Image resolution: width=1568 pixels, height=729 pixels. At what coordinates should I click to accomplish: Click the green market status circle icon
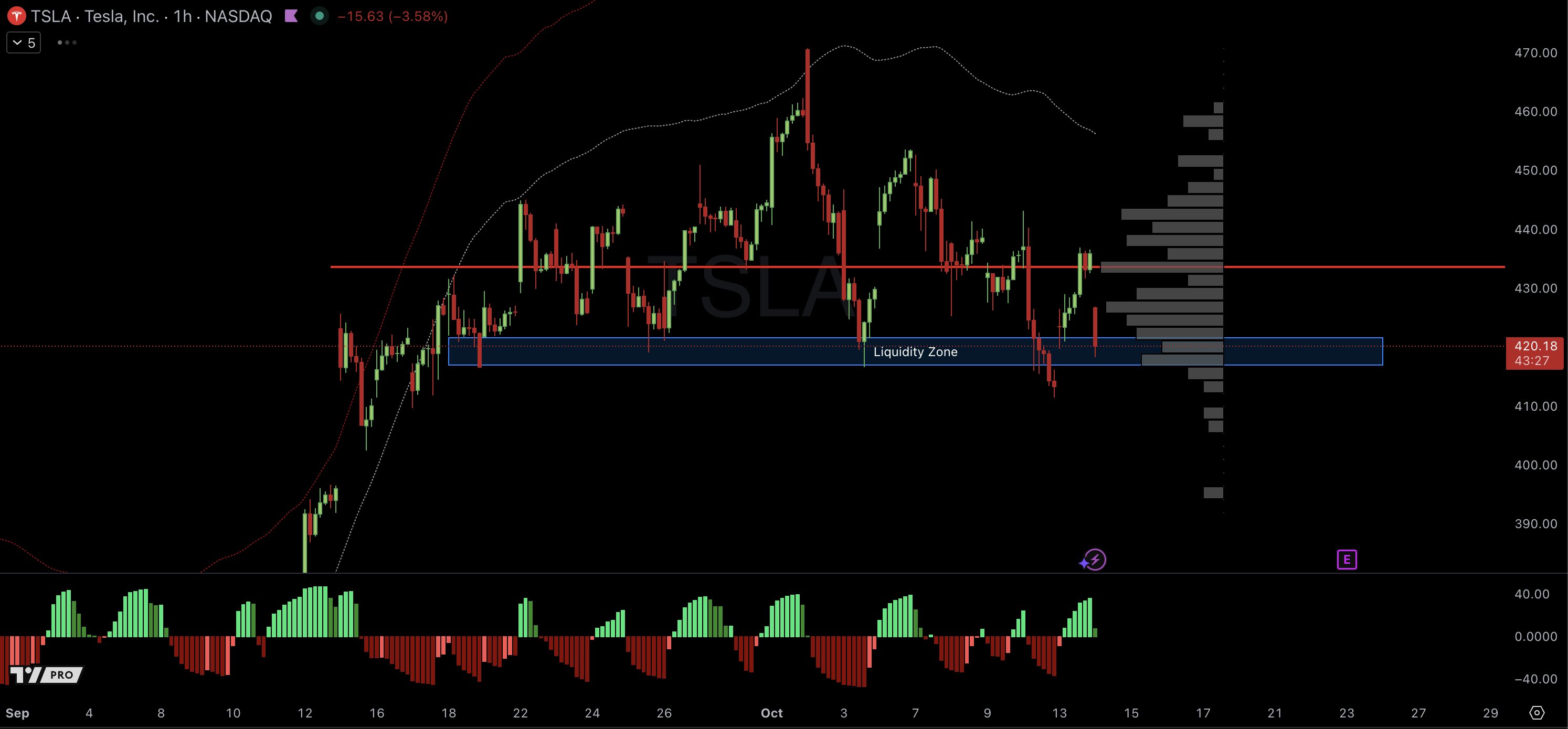(x=320, y=16)
